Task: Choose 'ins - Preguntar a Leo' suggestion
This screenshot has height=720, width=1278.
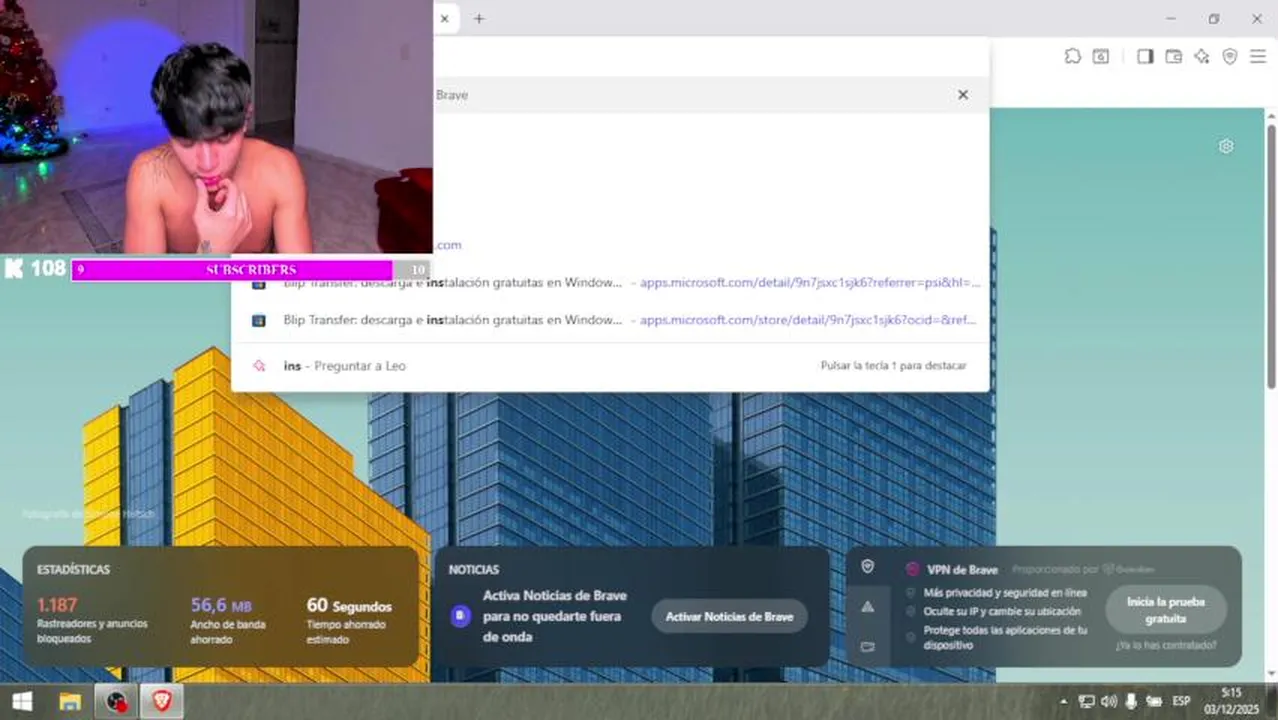Action: (x=610, y=366)
